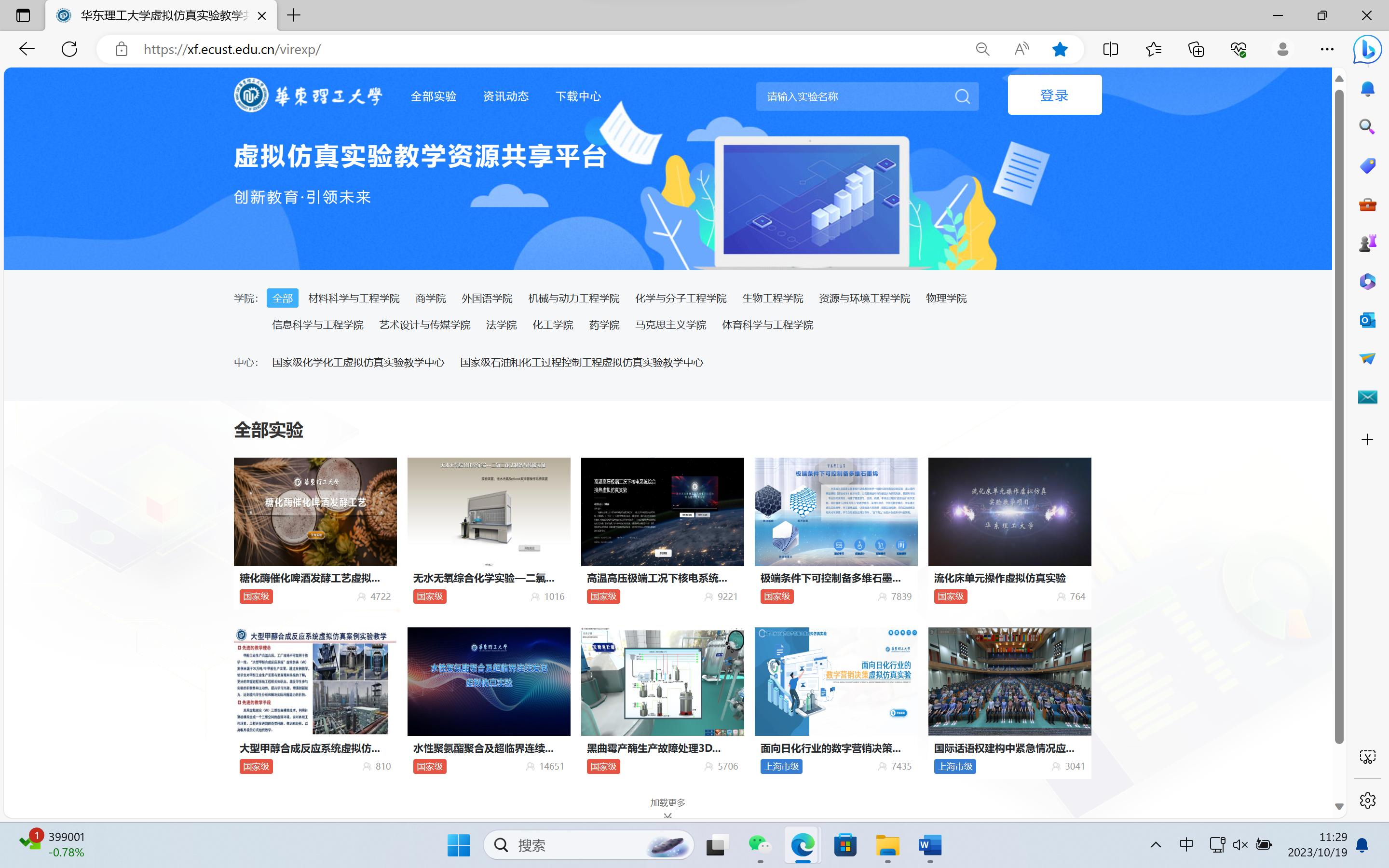The width and height of the screenshot is (1389, 868).
Task: Open the Bing chat sidebar icon
Action: pos(1368,49)
